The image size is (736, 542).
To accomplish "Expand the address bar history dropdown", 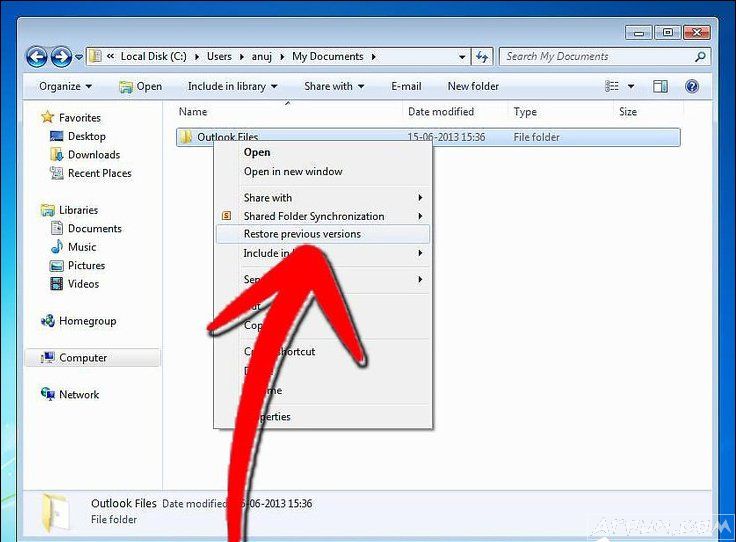I will (462, 57).
